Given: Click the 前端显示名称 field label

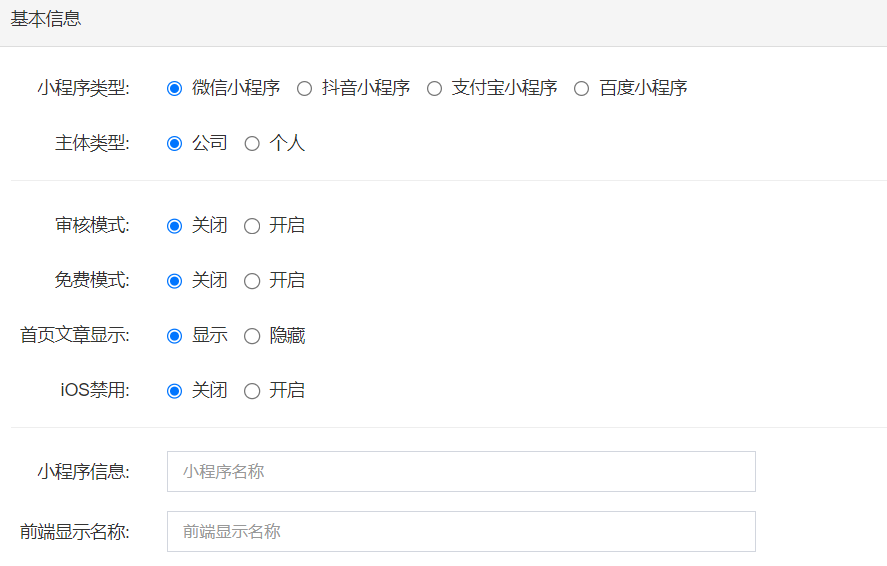Looking at the screenshot, I should [x=75, y=532].
